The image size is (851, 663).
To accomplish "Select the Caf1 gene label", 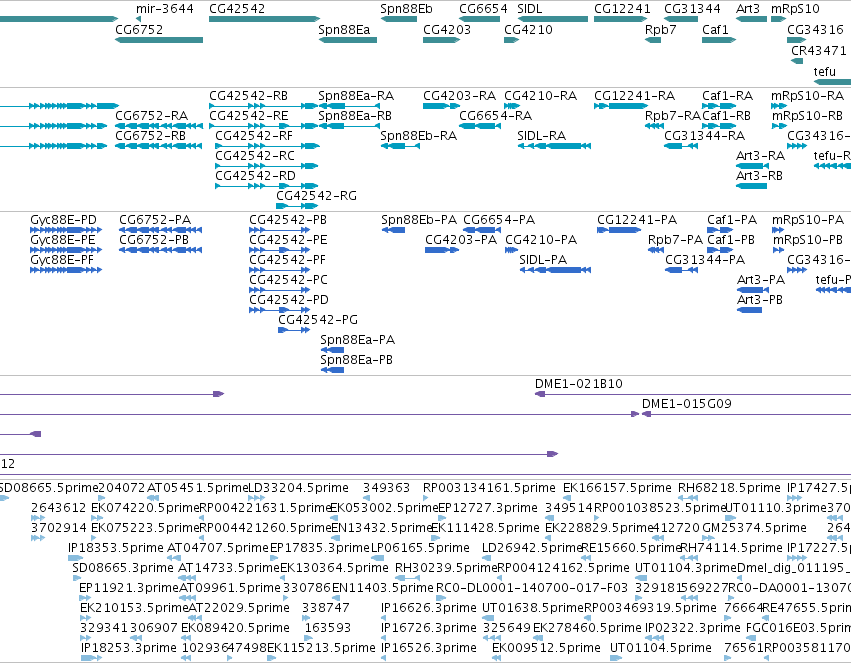I will click(715, 29).
